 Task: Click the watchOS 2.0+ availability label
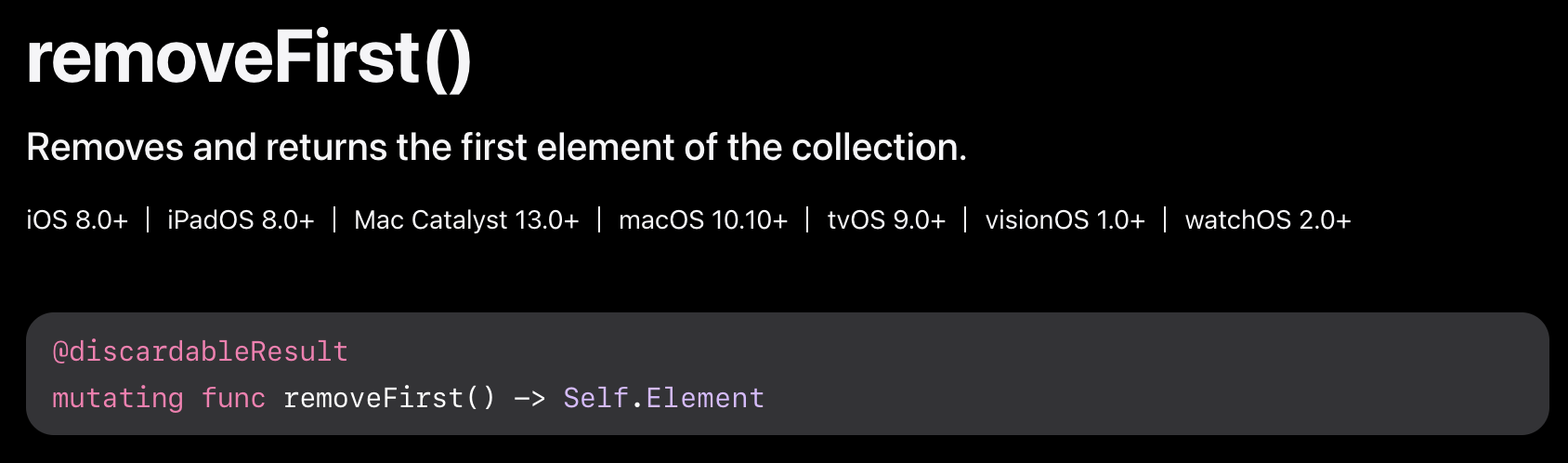point(1268,220)
